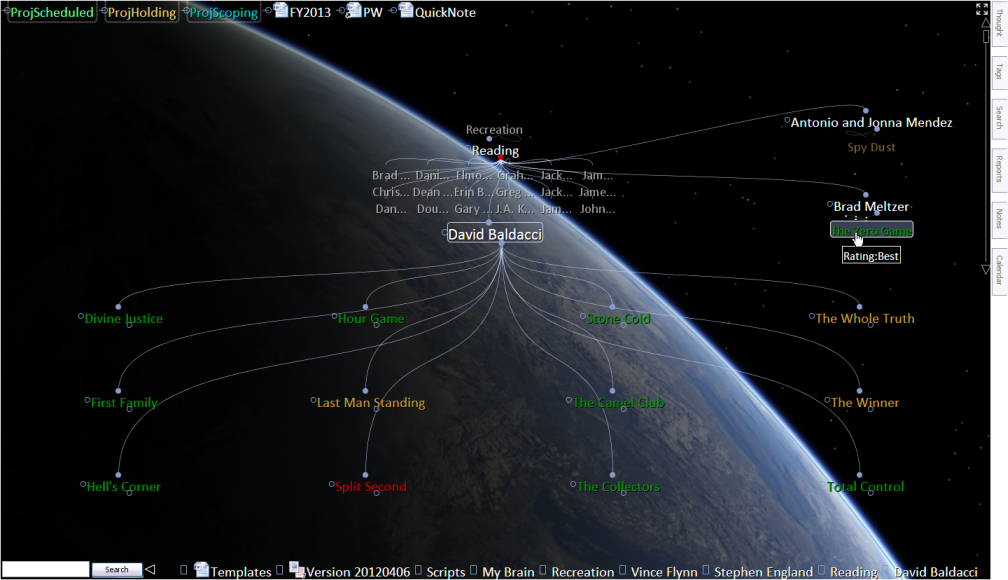
Task: Click the Version 20120406 icon in history
Action: (296, 570)
